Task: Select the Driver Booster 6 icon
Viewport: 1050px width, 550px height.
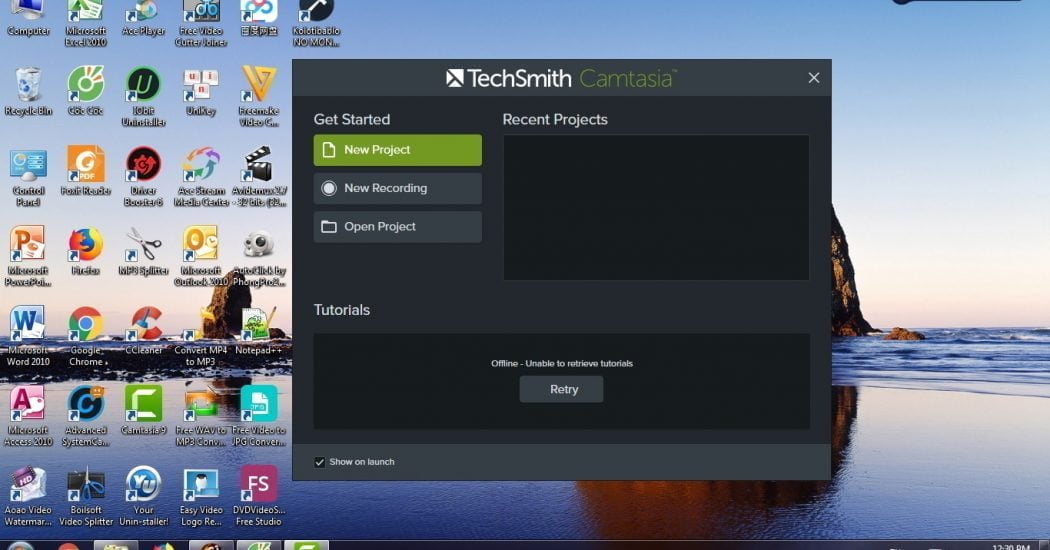Action: click(143, 177)
